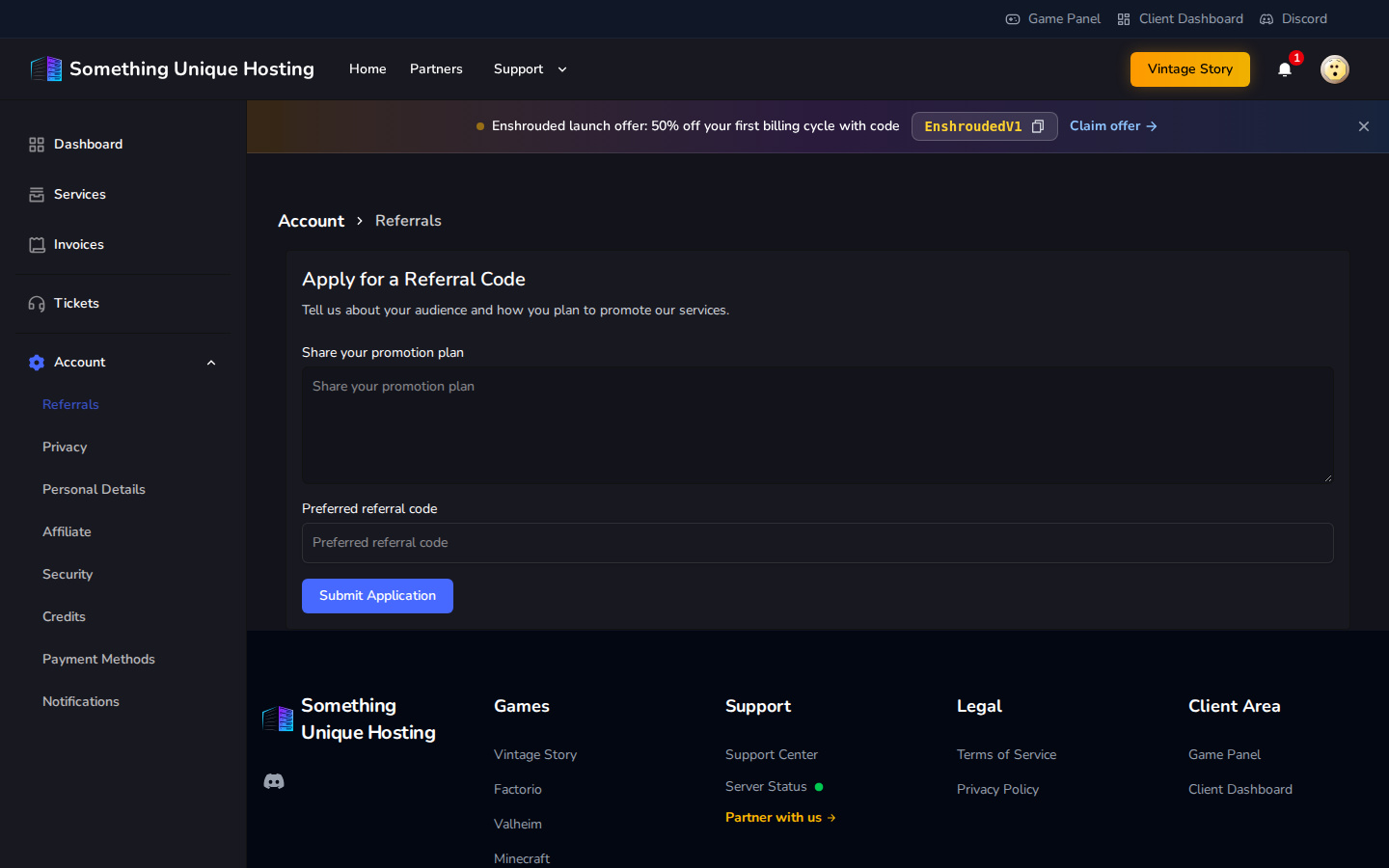Open Payment Methods in the sidebar
This screenshot has width=1389, height=868.
[x=98, y=660]
